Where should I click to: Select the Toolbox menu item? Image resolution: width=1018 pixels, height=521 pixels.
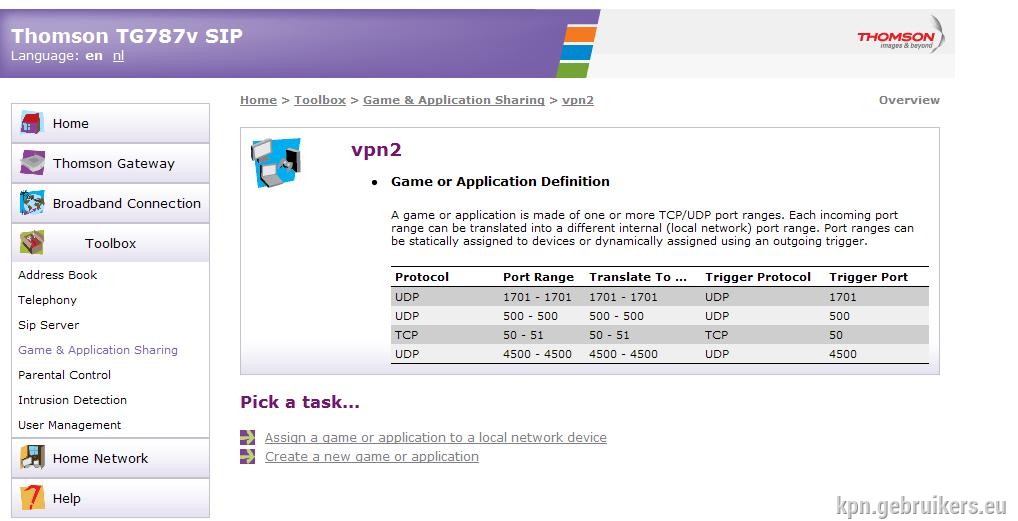(x=110, y=243)
